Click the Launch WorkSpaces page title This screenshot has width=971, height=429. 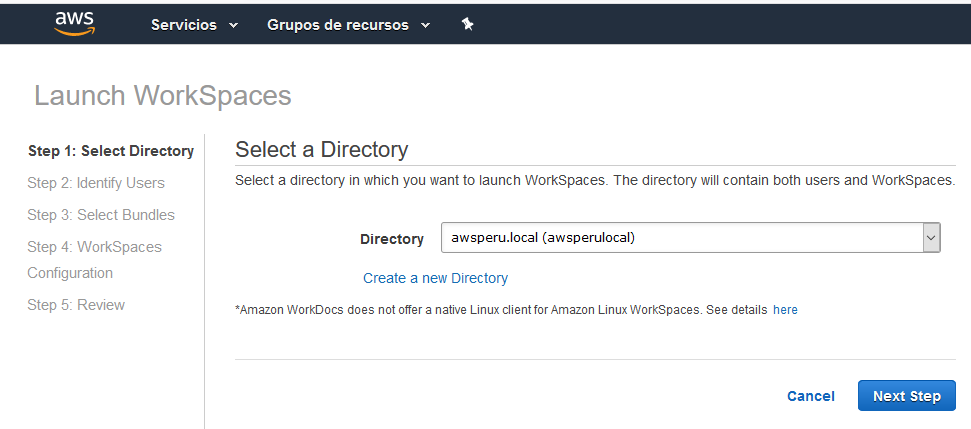(163, 96)
